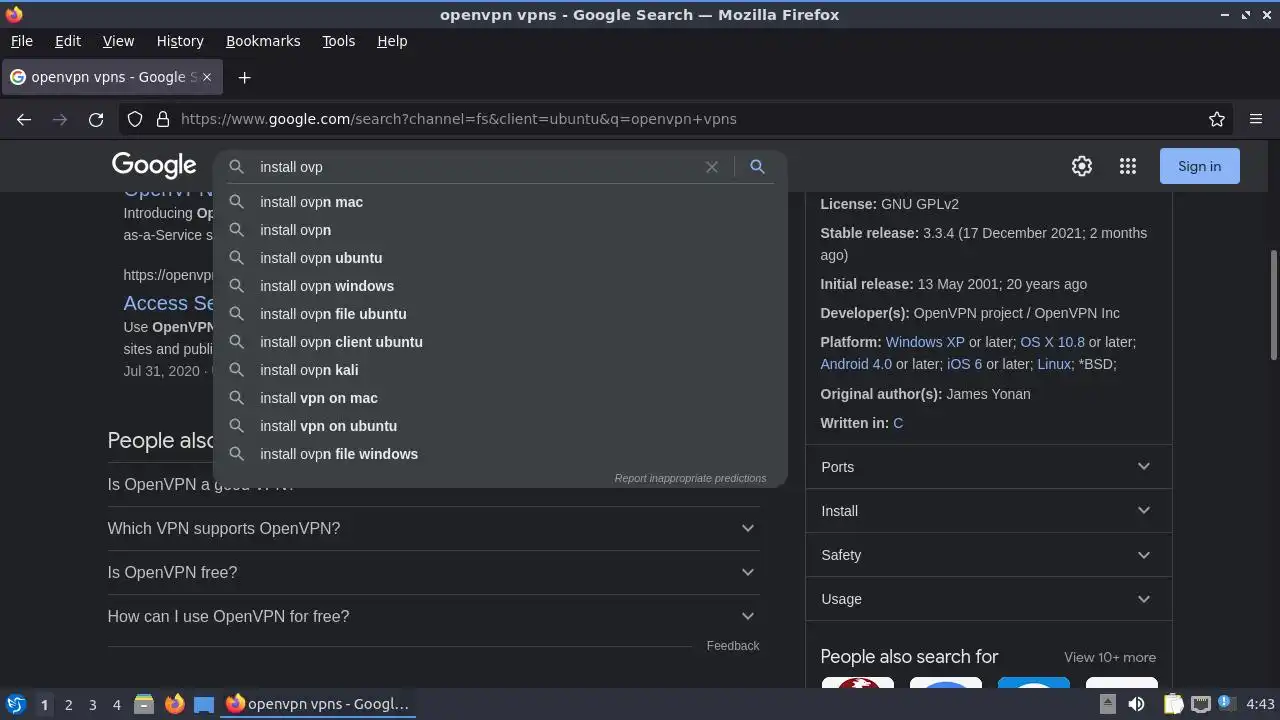This screenshot has height=720, width=1280.
Task: Open the Android 4.0 link
Action: [856, 364]
